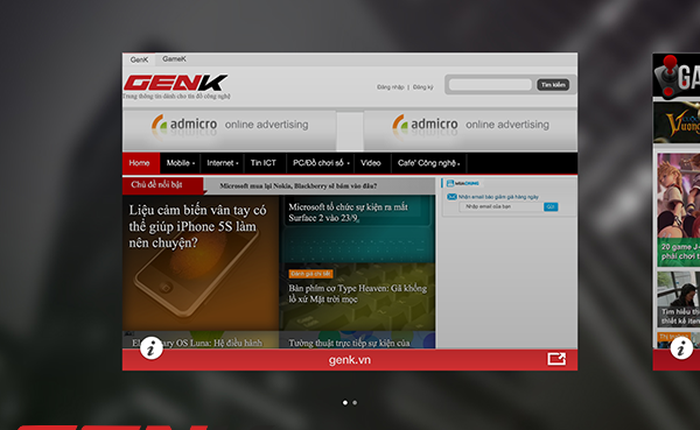Open the Home menu item
This screenshot has height=430, width=700.
click(140, 163)
